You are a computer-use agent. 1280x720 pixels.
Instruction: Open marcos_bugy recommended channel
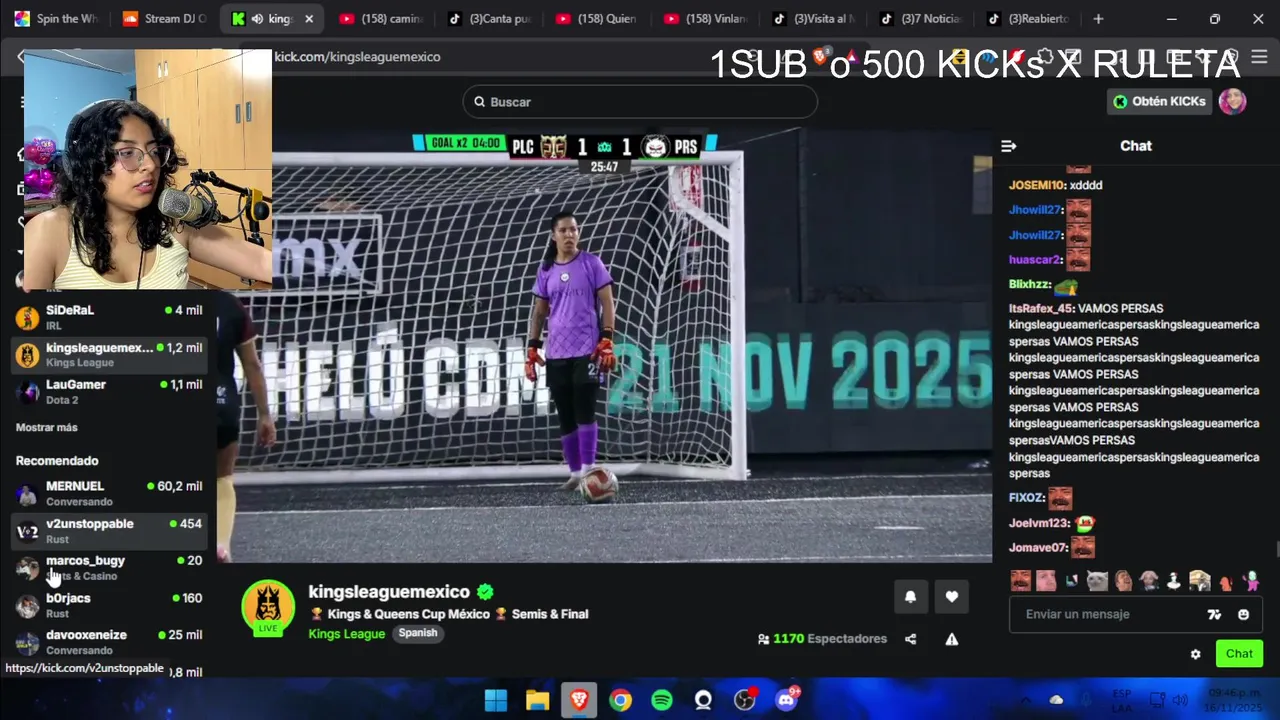pos(110,568)
